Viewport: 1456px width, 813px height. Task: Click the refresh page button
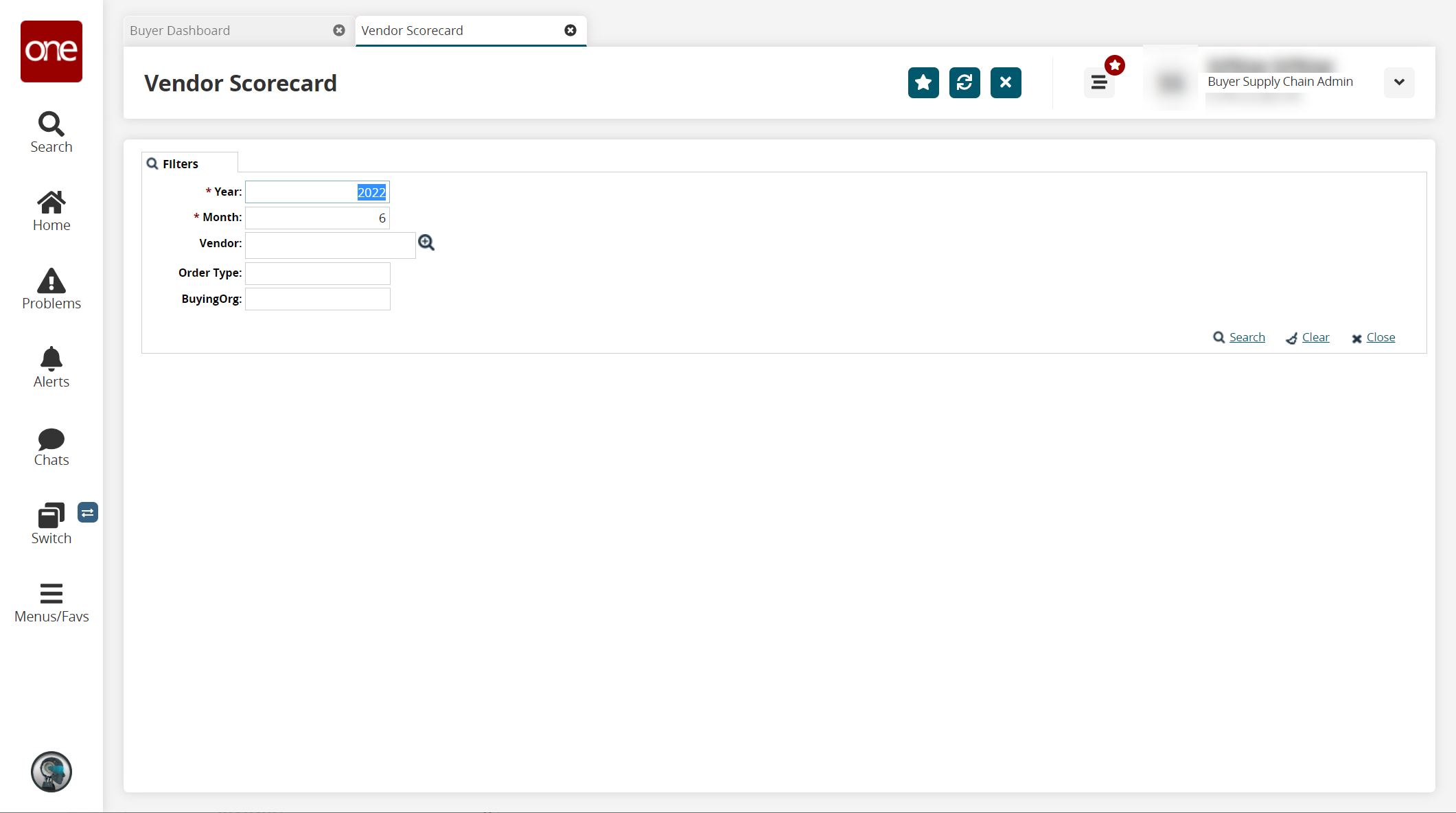964,83
